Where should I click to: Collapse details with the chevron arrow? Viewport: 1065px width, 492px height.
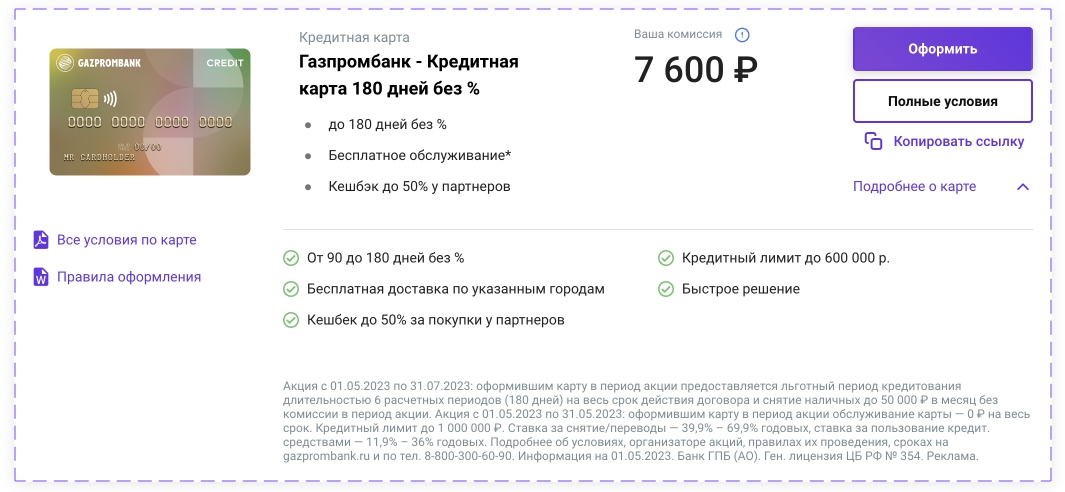1023,187
